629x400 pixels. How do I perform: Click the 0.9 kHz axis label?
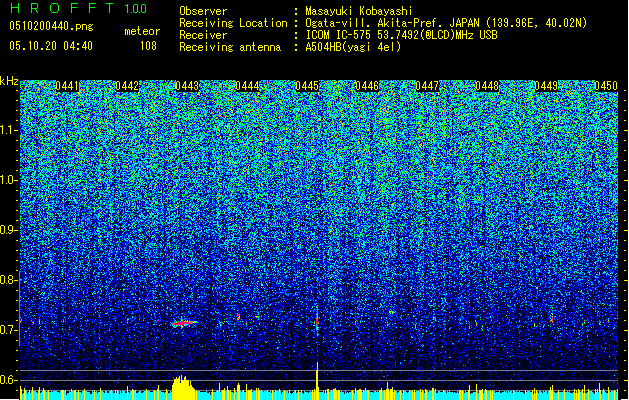(8, 230)
